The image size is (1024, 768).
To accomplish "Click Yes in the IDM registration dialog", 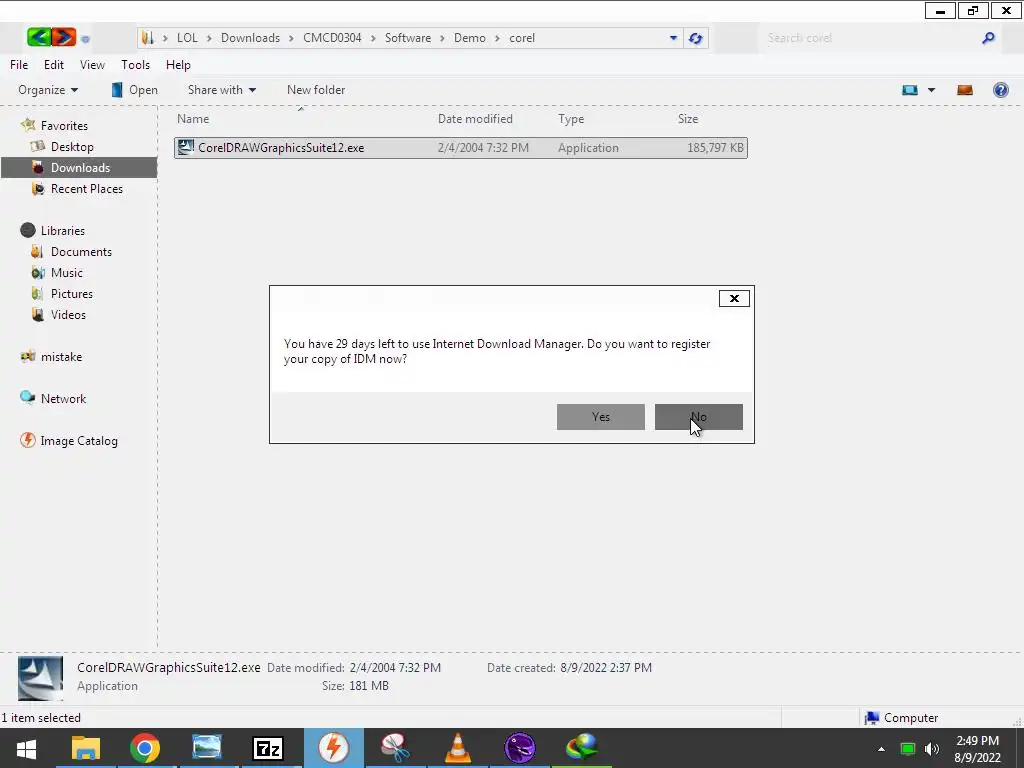I will (601, 417).
